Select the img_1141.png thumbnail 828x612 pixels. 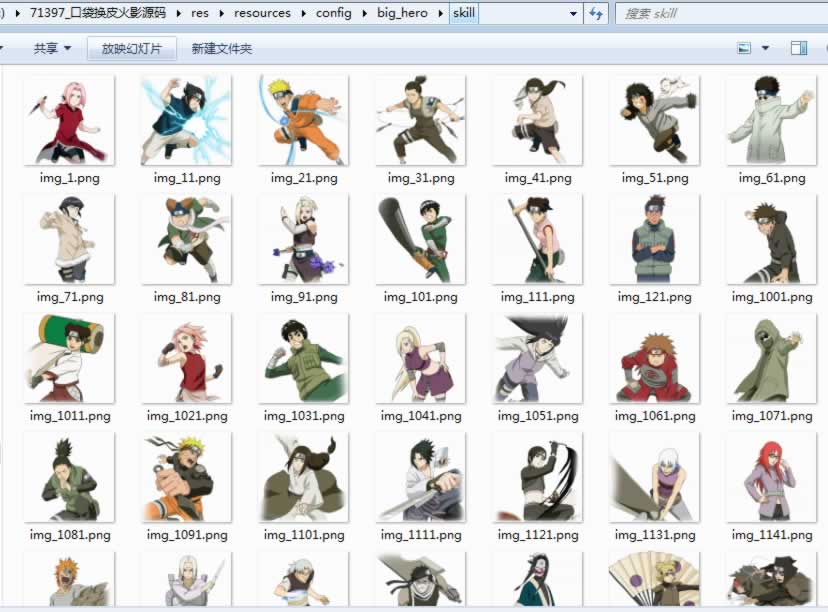click(771, 477)
